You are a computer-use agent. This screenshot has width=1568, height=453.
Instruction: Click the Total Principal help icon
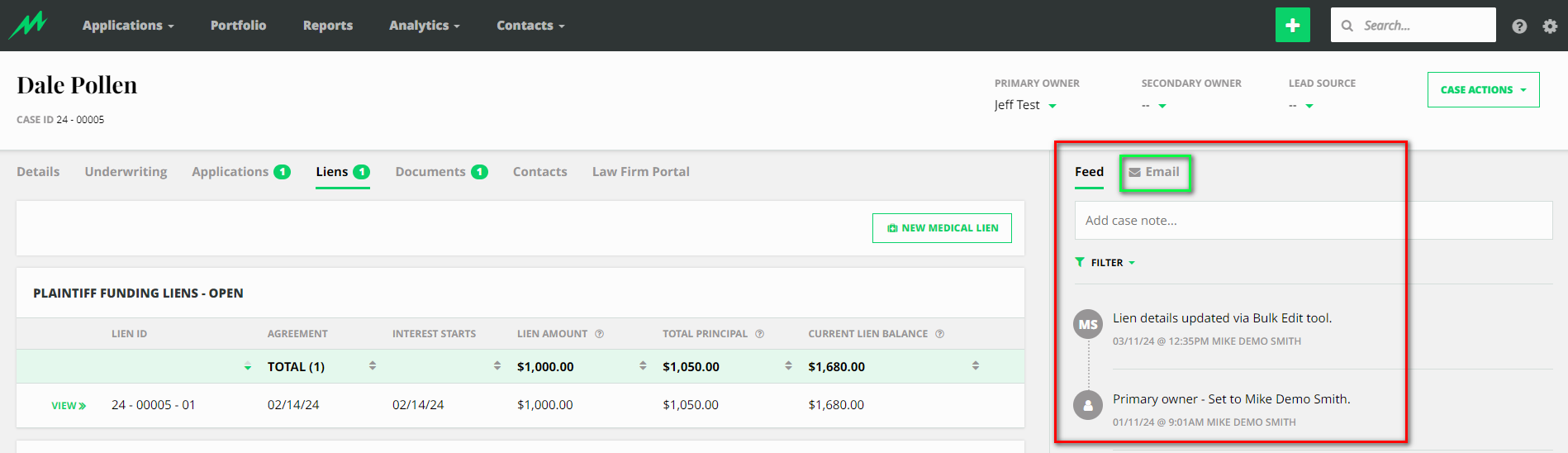(x=759, y=334)
